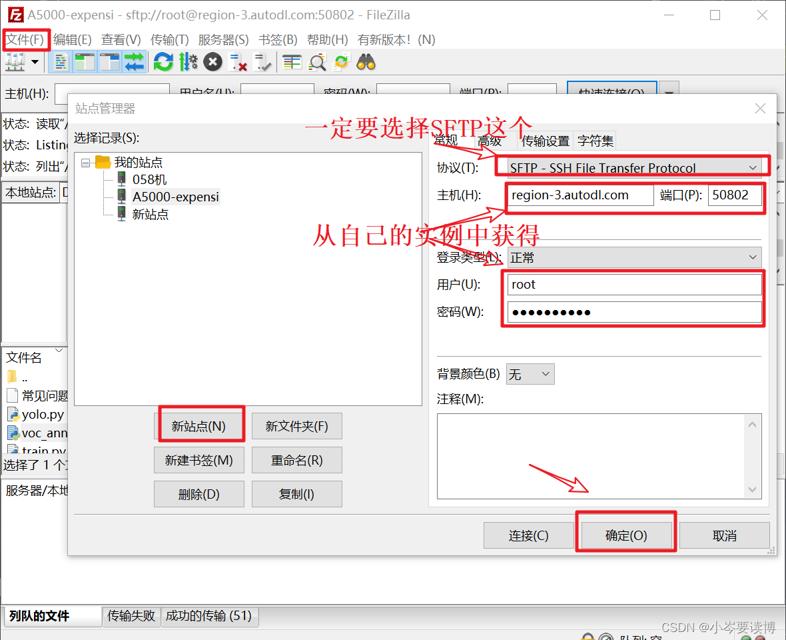The image size is (786, 640).
Task: Open the 背景颜色(B) dropdown
Action: pyautogui.click(x=530, y=374)
